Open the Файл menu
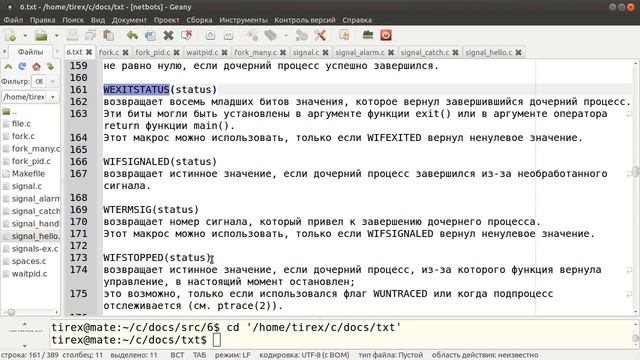 tap(13, 20)
